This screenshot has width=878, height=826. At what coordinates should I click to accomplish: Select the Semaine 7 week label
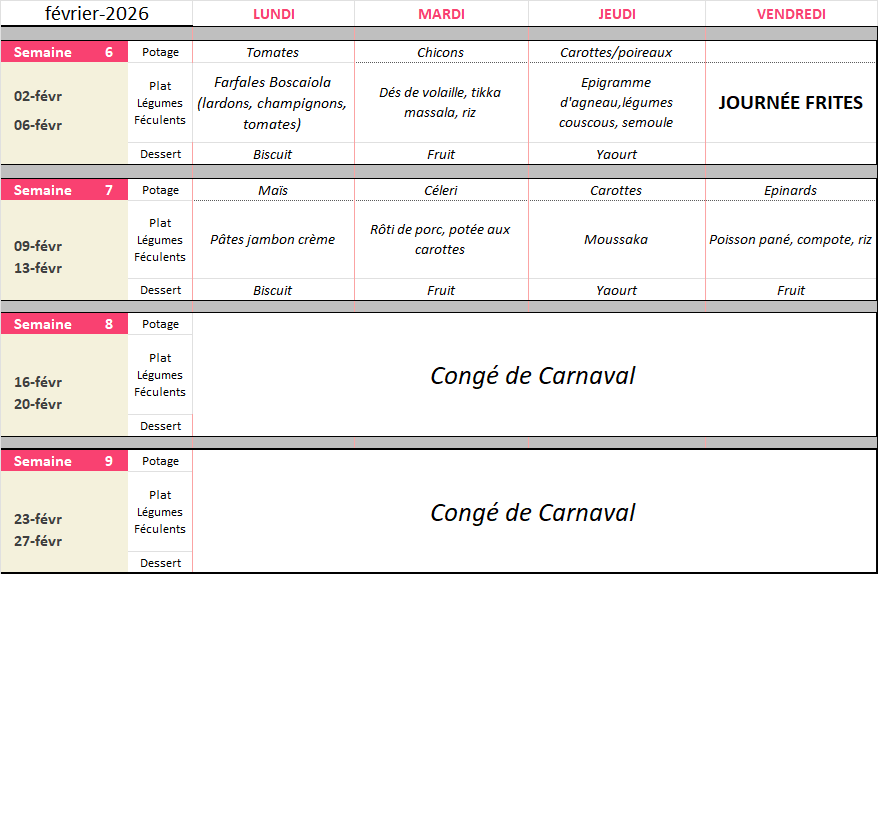coord(64,190)
